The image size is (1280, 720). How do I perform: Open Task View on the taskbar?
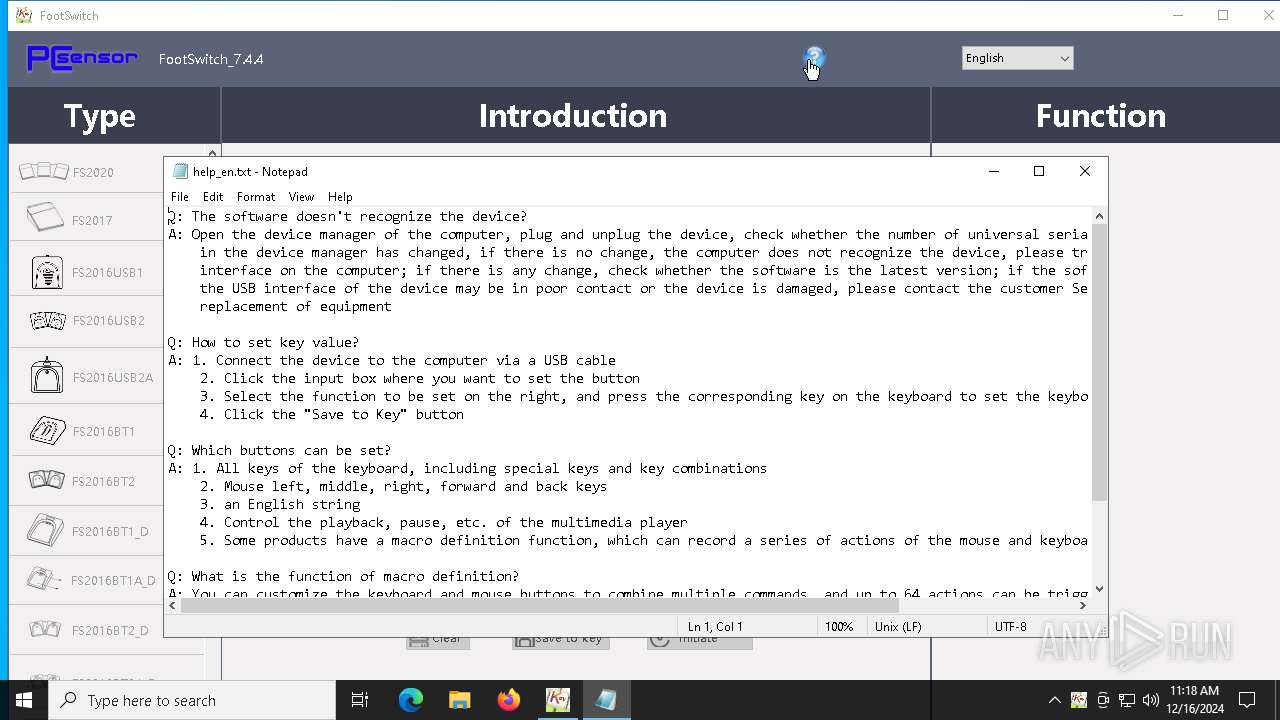tap(360, 700)
